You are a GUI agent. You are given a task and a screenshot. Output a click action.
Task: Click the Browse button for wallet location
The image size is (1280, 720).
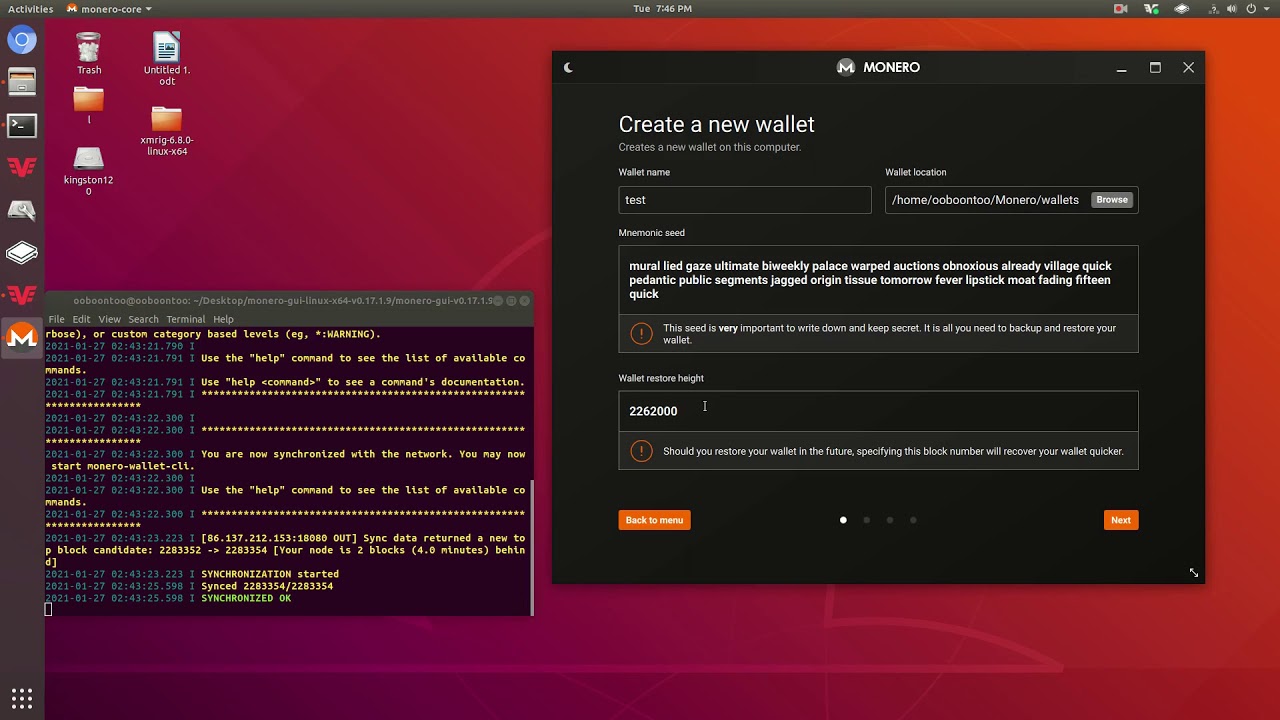pos(1112,200)
